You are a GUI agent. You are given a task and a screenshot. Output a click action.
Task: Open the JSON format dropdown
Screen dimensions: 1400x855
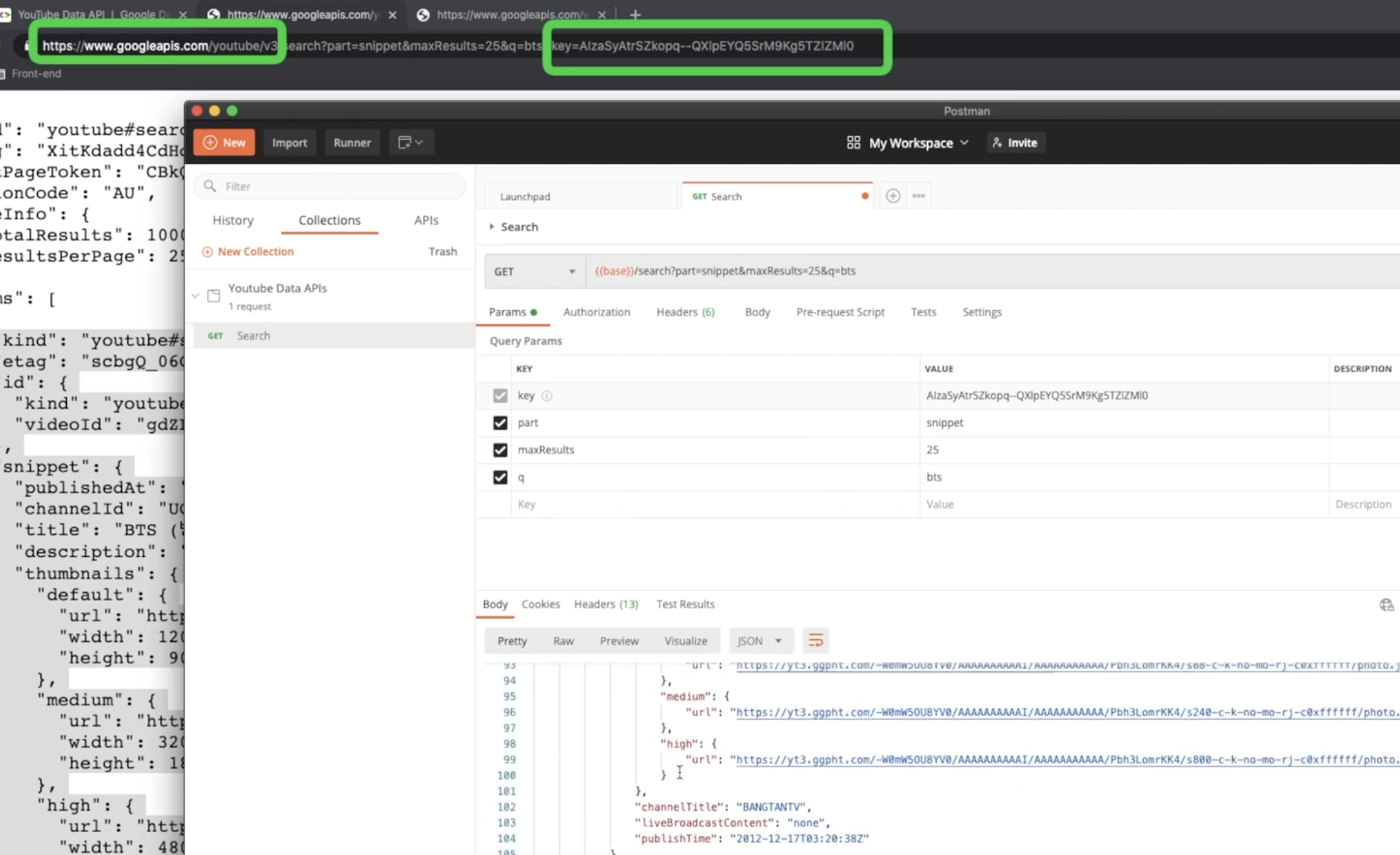(760, 641)
